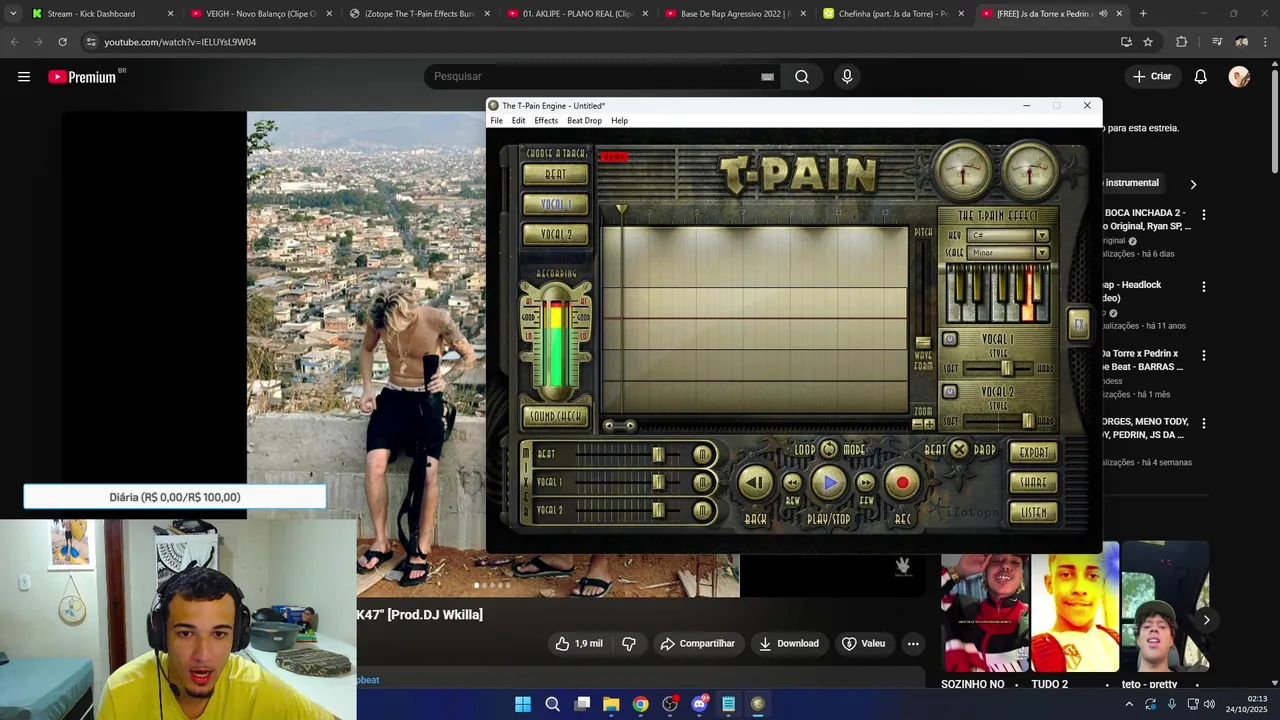Click the Fast Forward (FFW) button

pyautogui.click(x=866, y=483)
